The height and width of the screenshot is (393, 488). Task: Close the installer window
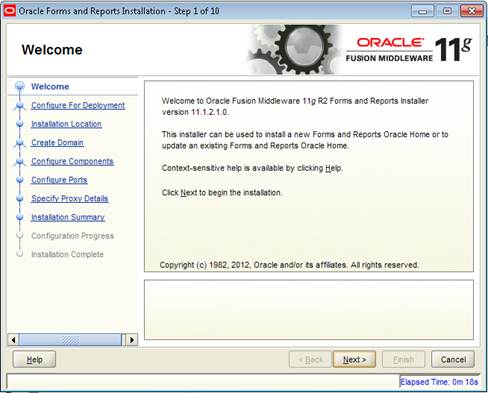472,11
